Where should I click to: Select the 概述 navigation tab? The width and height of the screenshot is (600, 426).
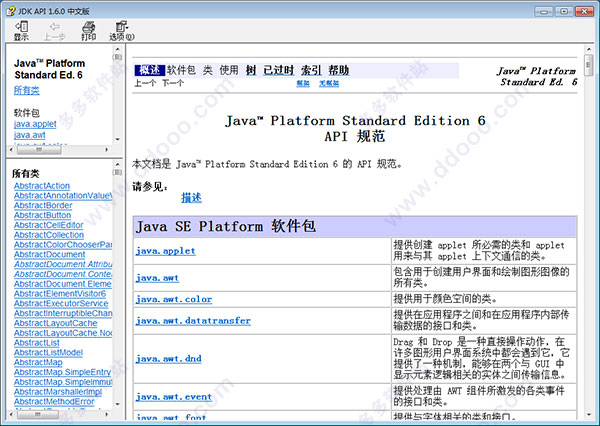pyautogui.click(x=149, y=70)
